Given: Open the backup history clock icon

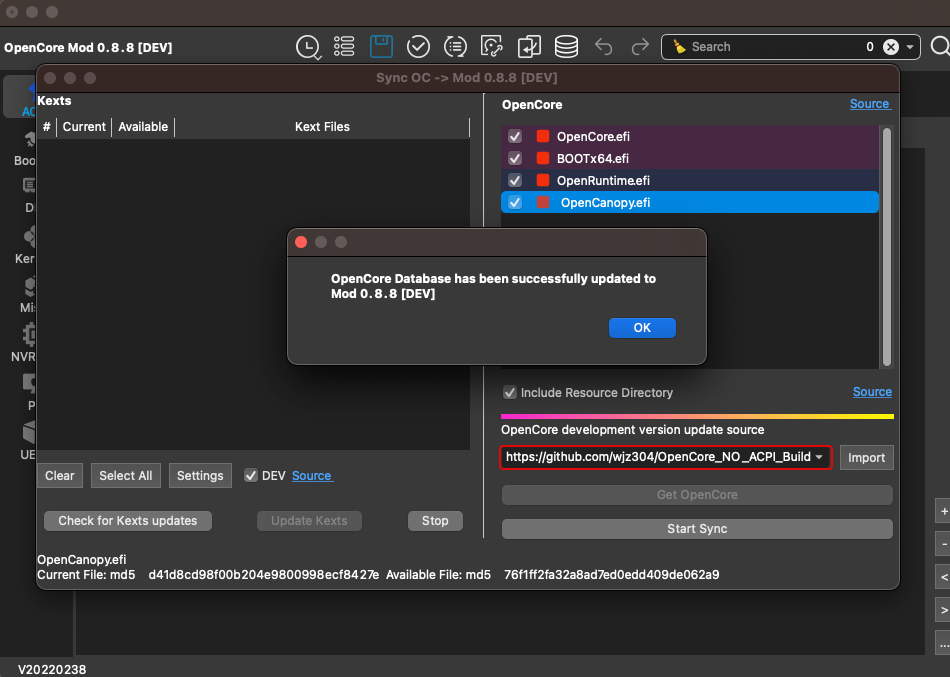Looking at the screenshot, I should 308,47.
